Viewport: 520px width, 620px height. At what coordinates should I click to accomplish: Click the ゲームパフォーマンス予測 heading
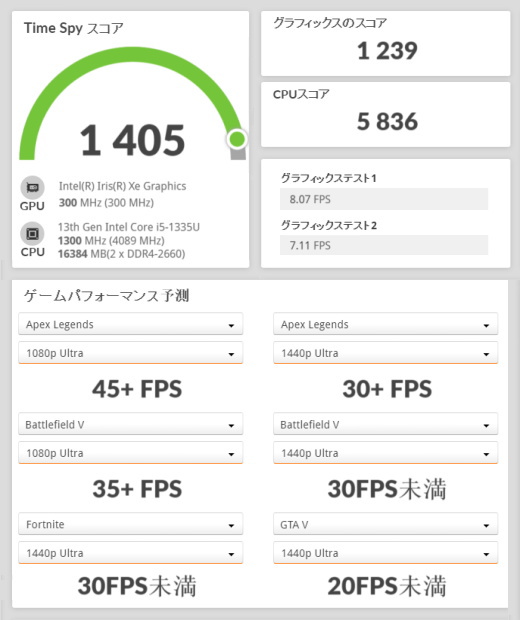[x=106, y=295]
